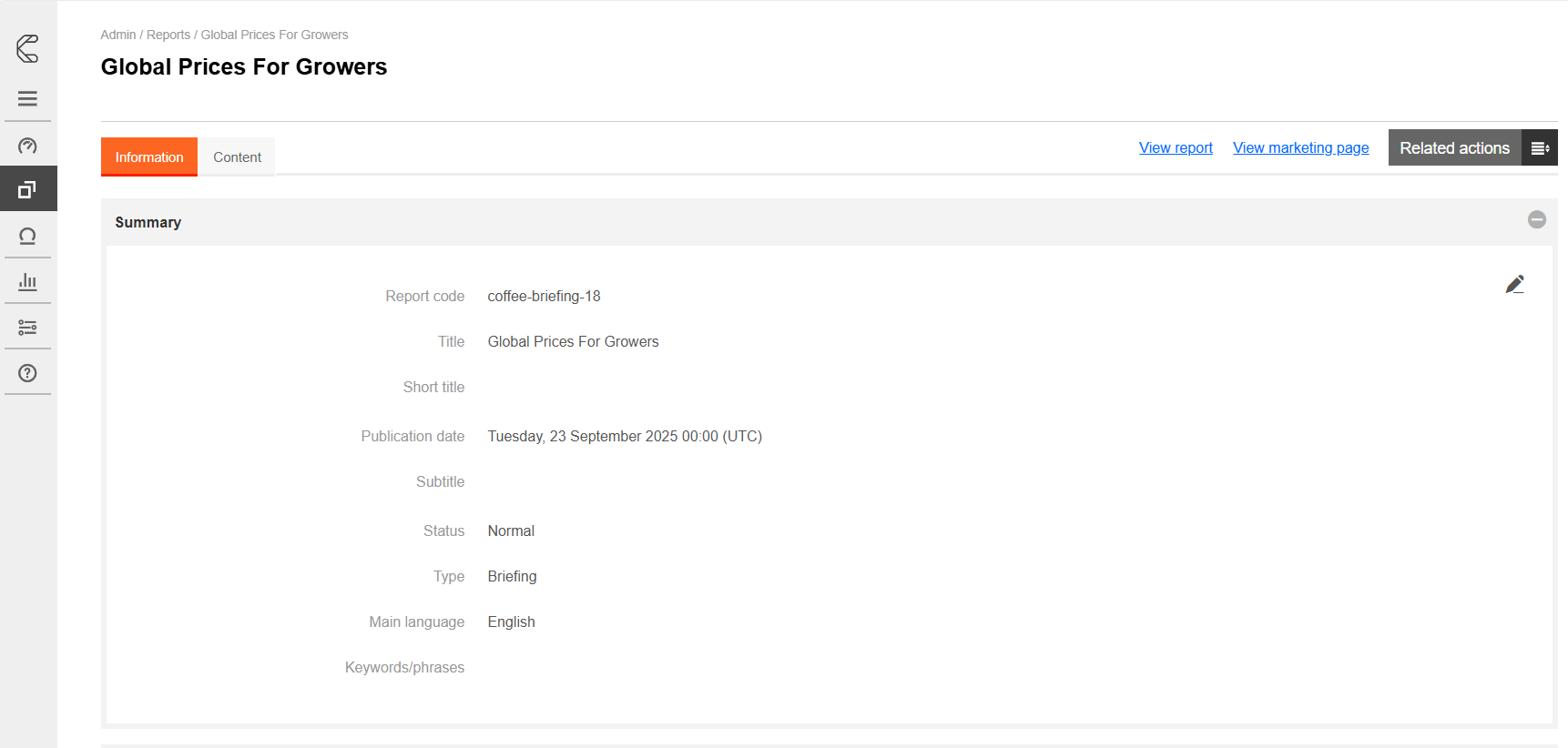This screenshot has width=1568, height=748.
Task: Open the dashboard gauge icon
Action: (27, 146)
